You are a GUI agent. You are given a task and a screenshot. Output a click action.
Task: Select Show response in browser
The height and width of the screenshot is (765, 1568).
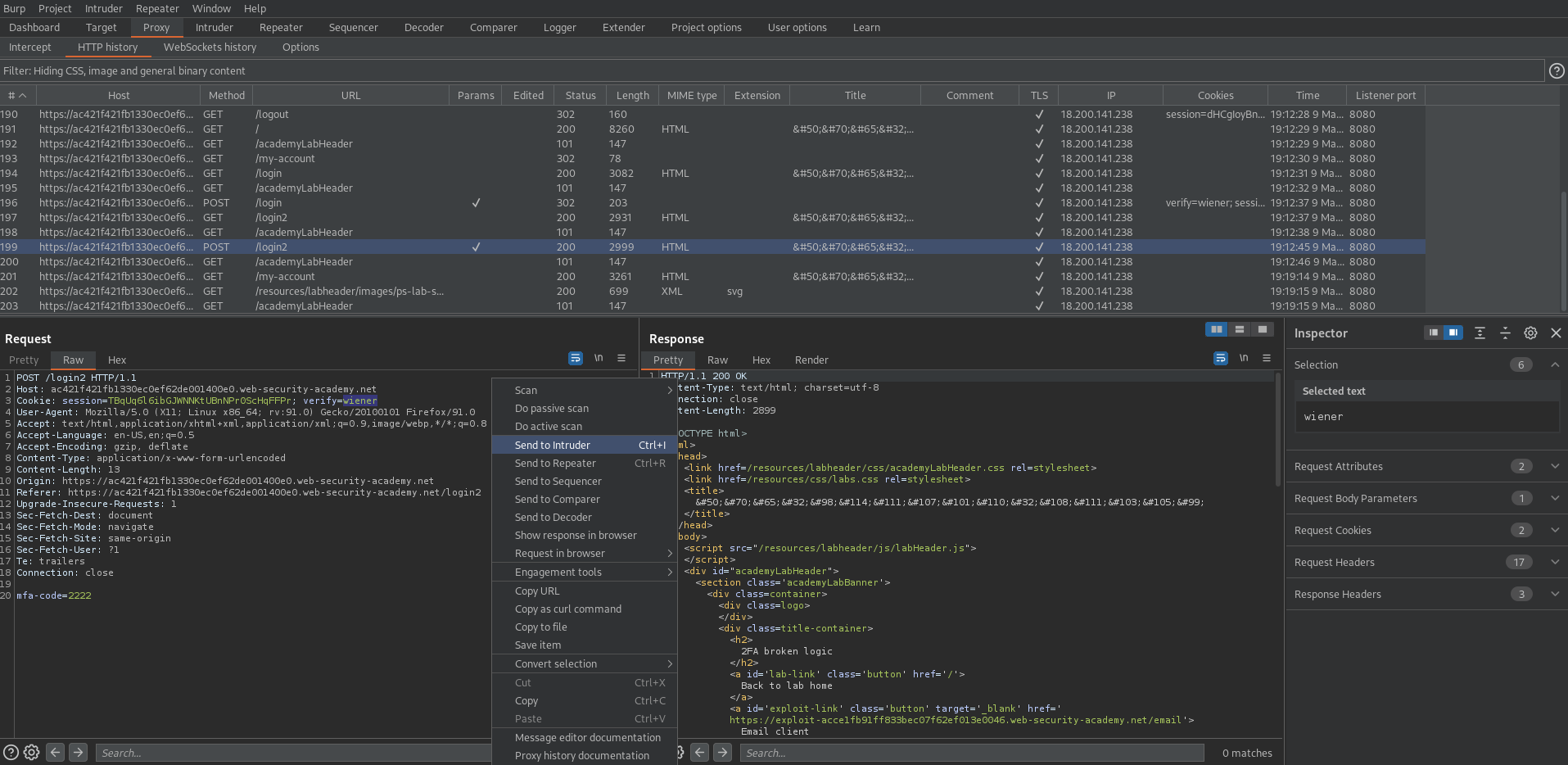pos(585,535)
